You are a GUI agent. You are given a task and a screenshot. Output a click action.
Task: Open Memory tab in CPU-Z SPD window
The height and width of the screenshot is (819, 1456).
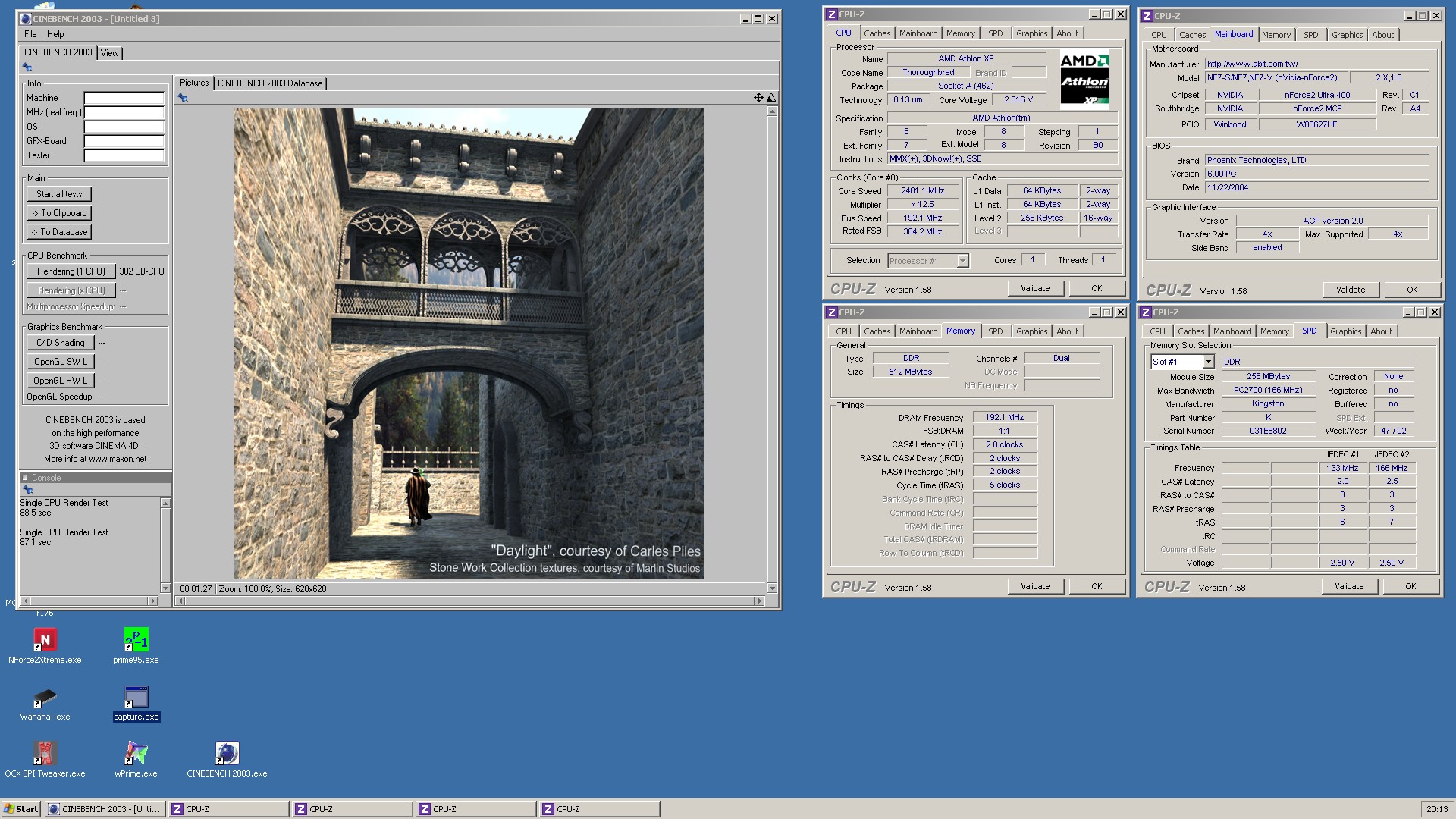[1274, 331]
